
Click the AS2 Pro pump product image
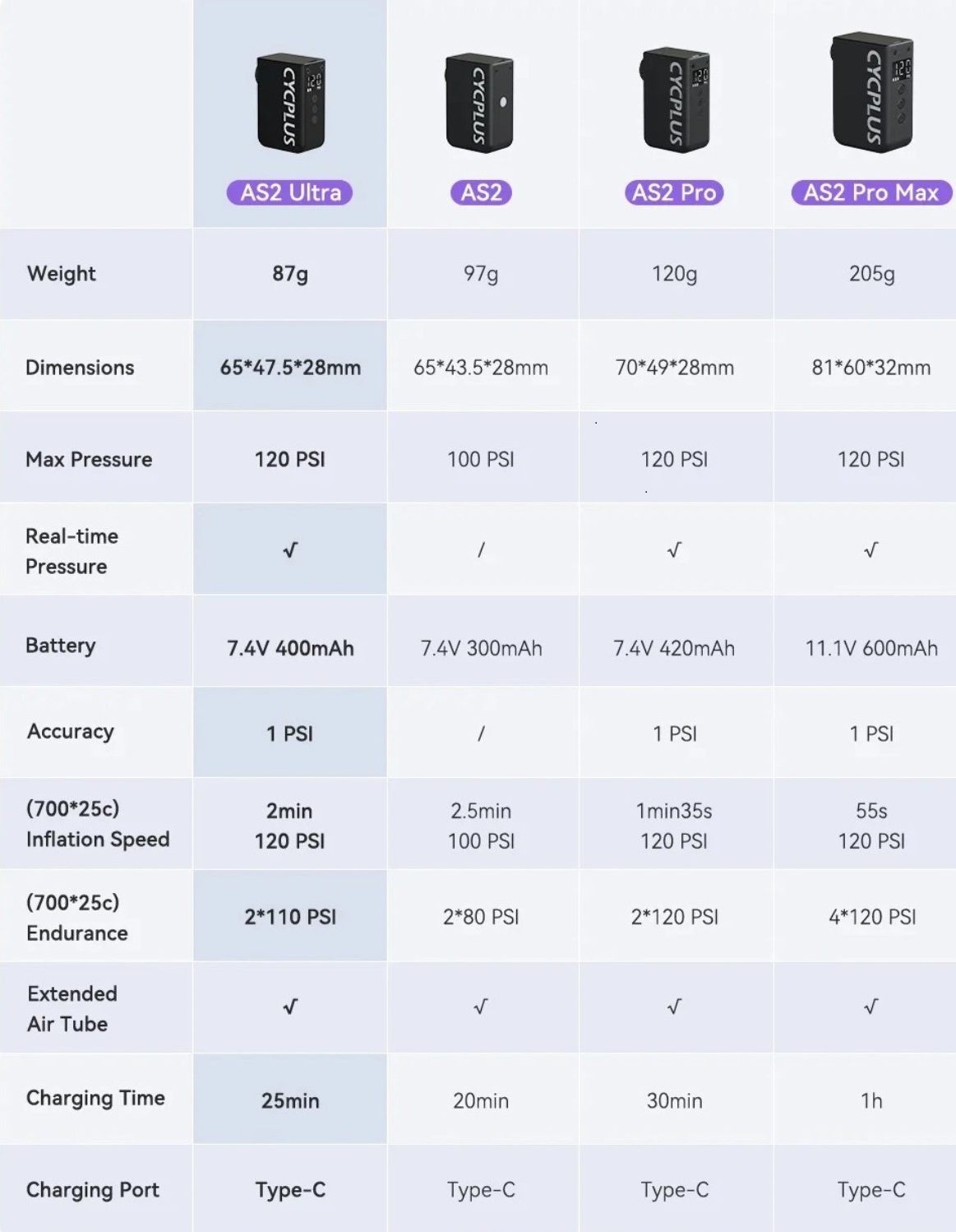pyautogui.click(x=675, y=100)
